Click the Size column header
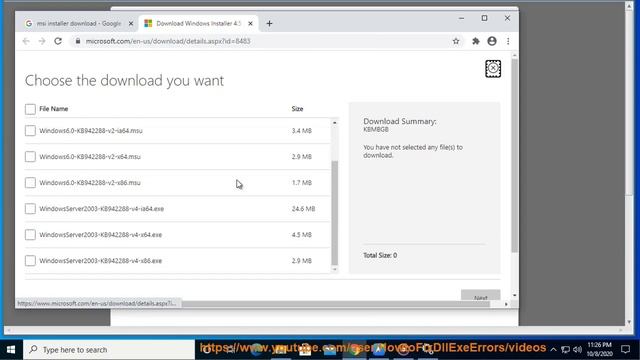Image resolution: width=640 pixels, height=360 pixels. [297, 109]
